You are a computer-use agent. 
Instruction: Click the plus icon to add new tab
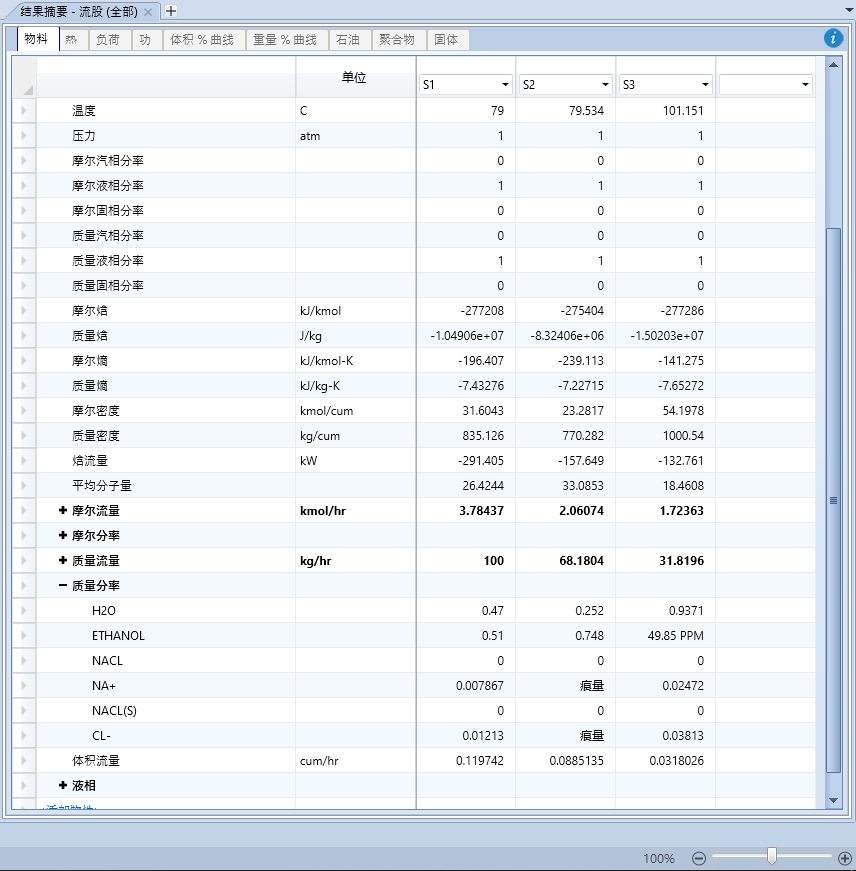171,11
